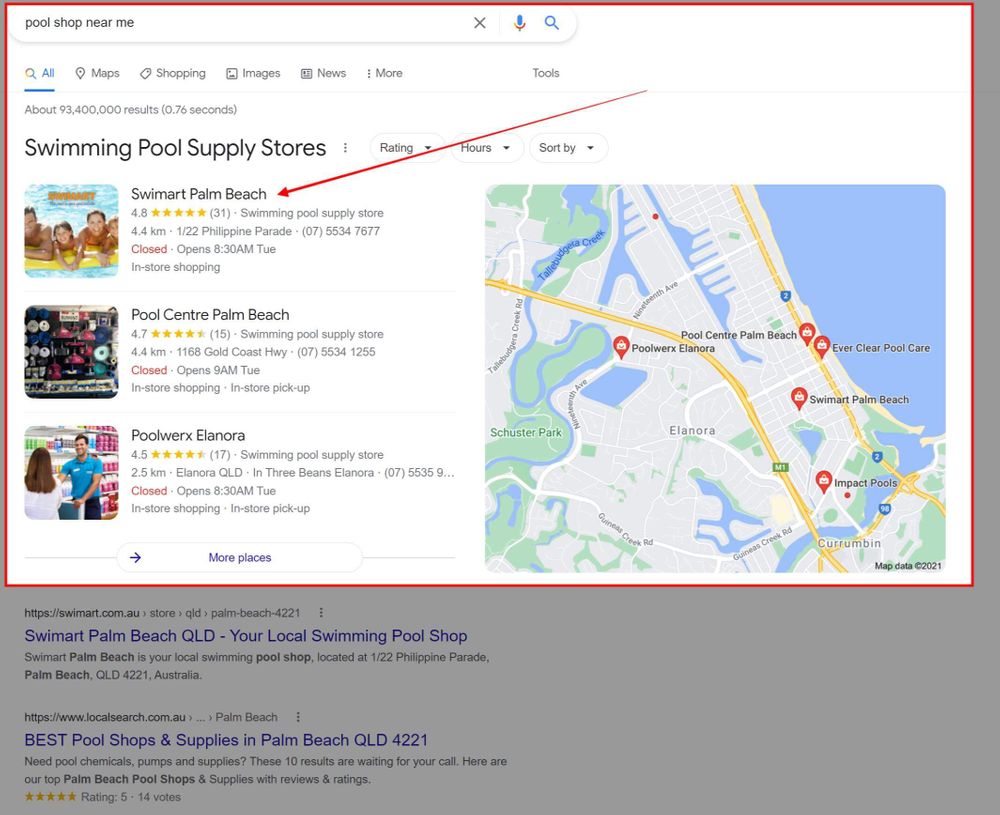This screenshot has height=815, width=1000.
Task: Open options for Swimming Pool Supply Stores heading
Action: [x=345, y=148]
